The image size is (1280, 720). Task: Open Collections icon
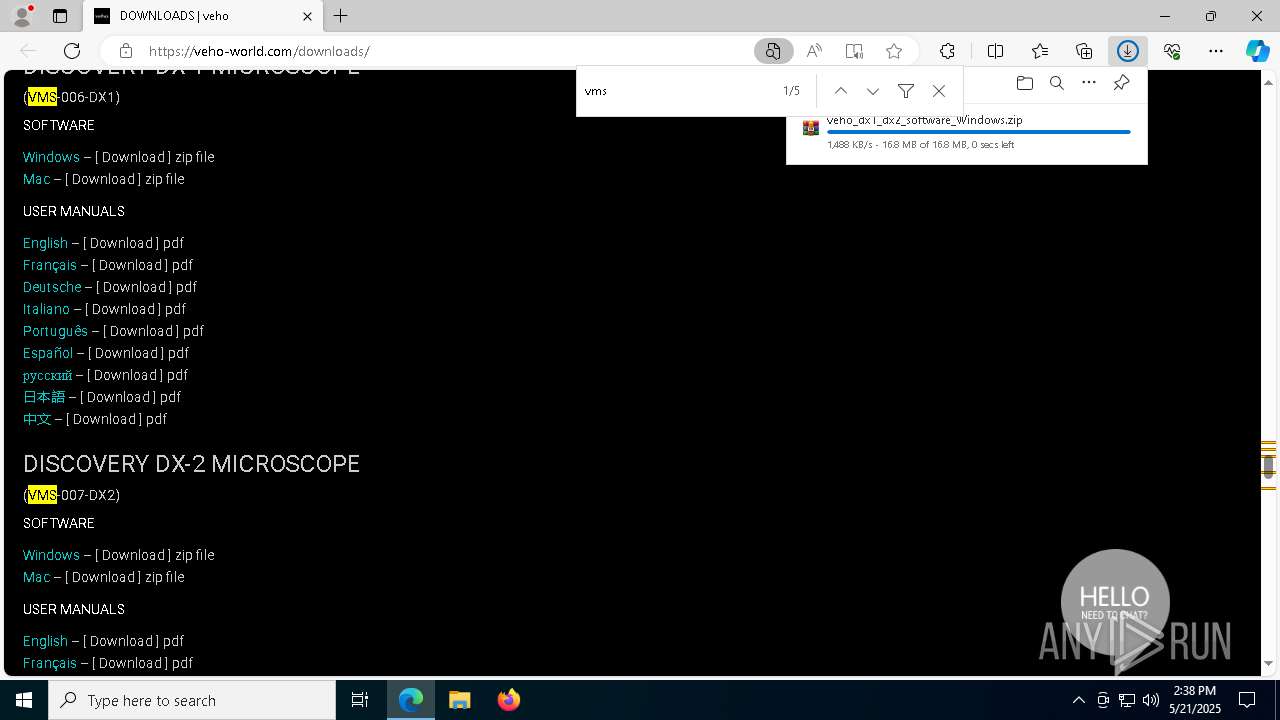1084,51
